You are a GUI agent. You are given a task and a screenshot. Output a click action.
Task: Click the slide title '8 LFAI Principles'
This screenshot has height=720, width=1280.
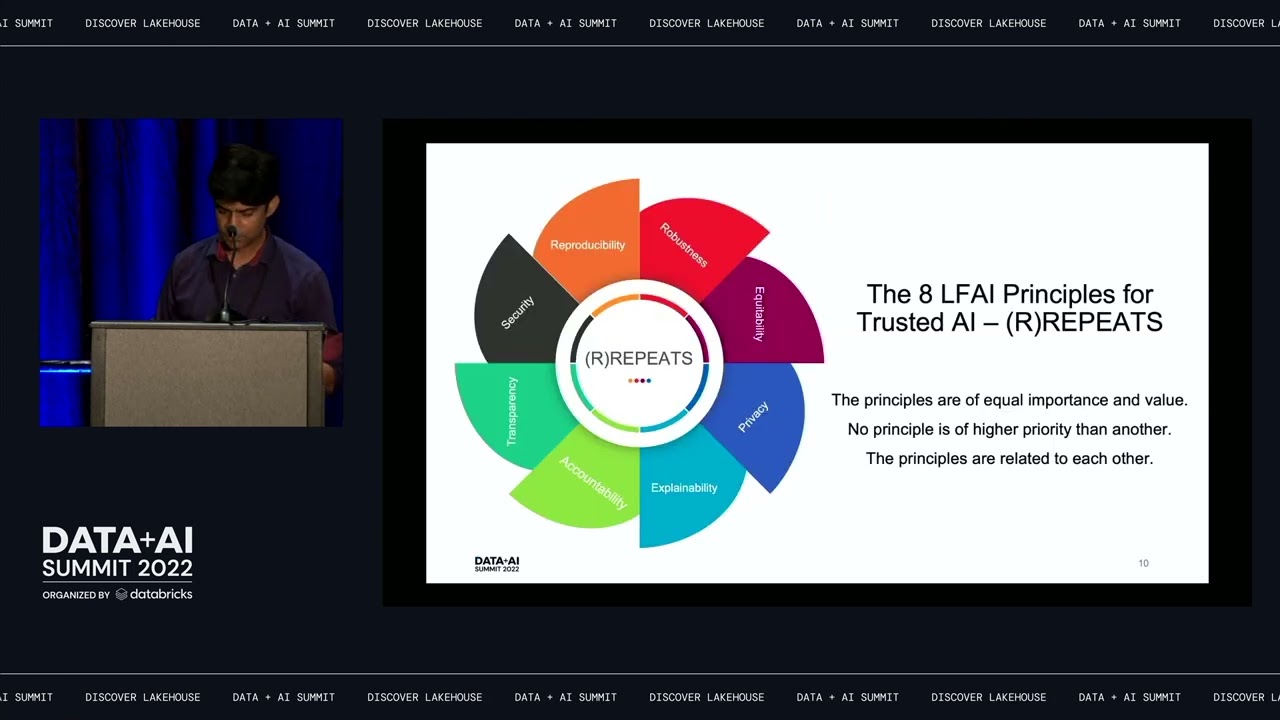(x=1010, y=308)
